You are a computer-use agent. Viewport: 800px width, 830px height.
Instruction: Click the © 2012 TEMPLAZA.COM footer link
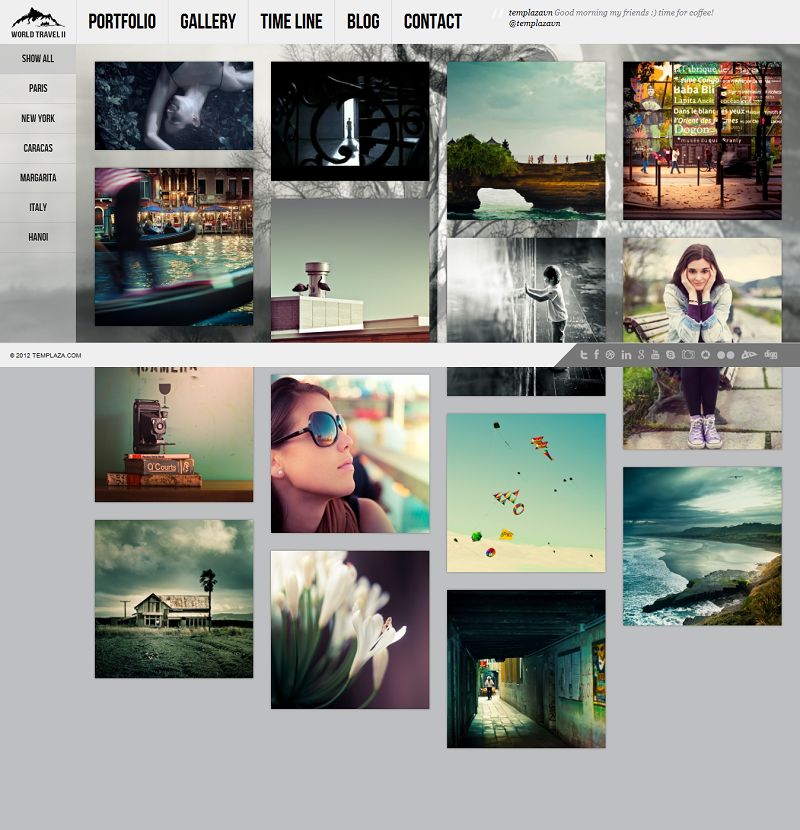tap(46, 355)
